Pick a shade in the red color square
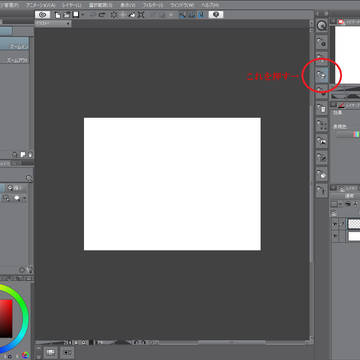The image size is (360, 360). [x=6, y=318]
